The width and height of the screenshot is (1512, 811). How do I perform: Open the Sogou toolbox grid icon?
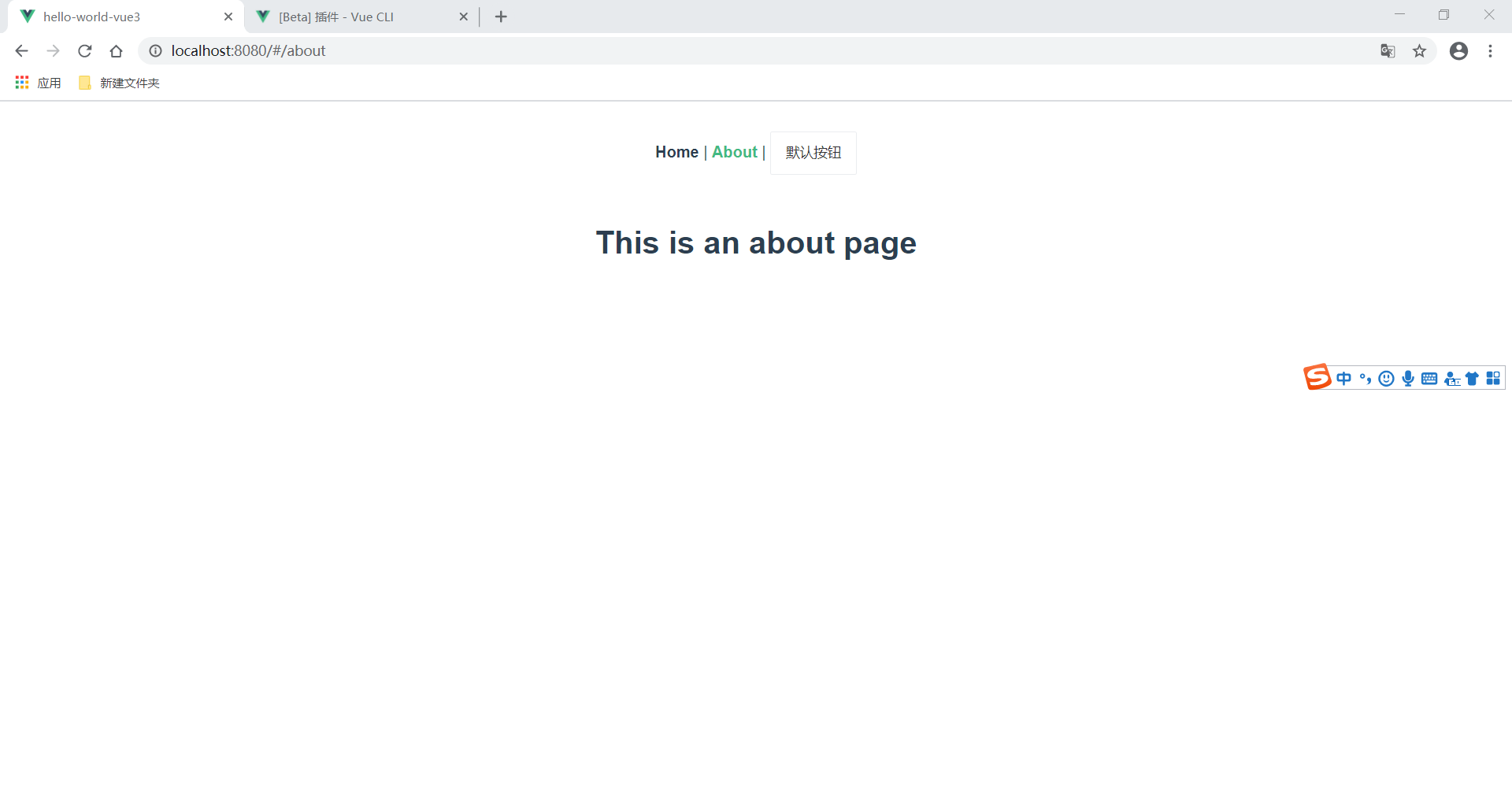pyautogui.click(x=1493, y=378)
